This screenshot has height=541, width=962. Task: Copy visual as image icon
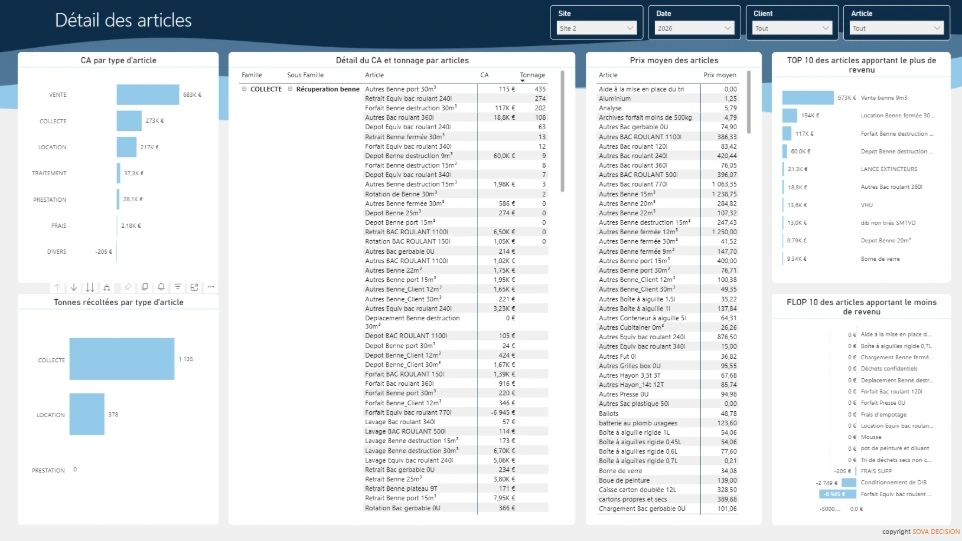[145, 287]
